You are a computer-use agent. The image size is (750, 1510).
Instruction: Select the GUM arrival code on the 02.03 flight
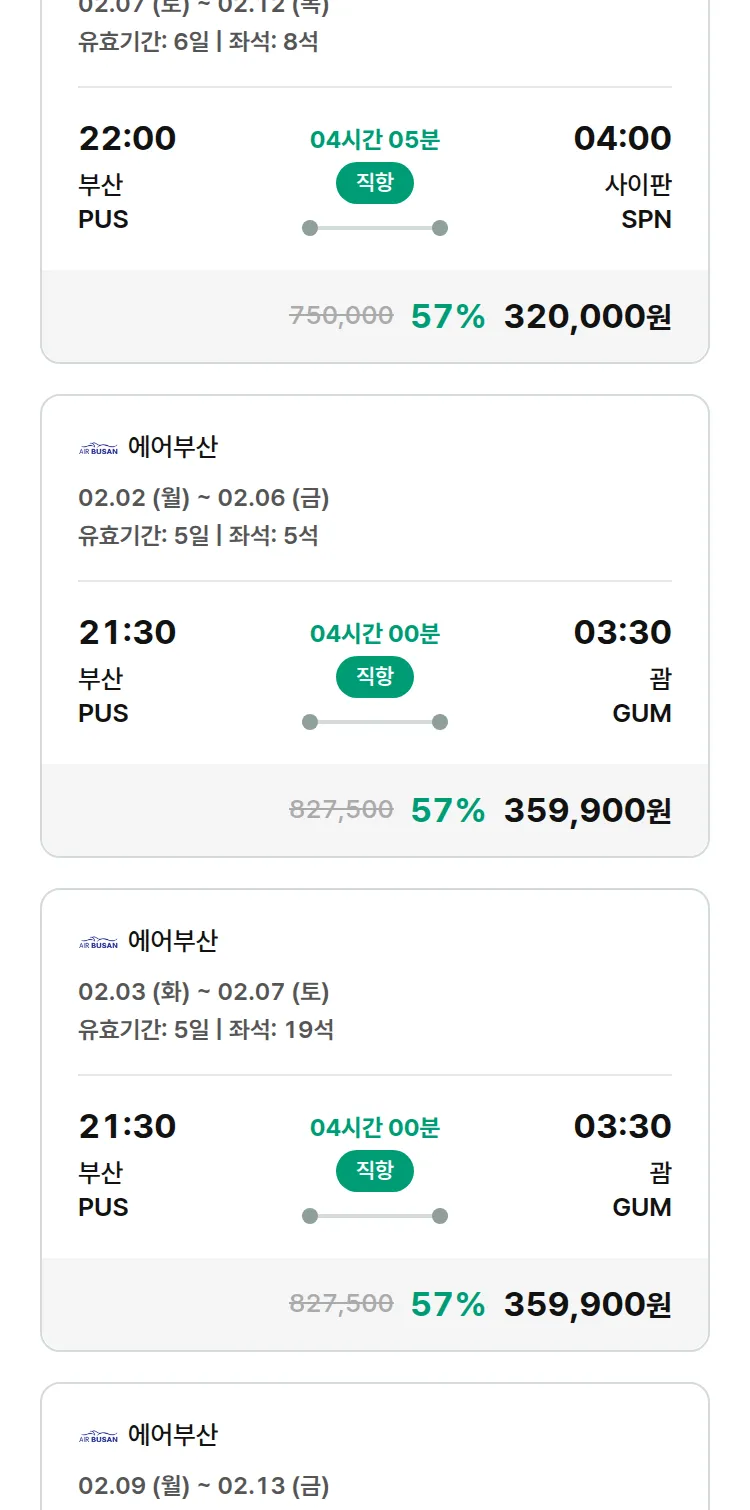[641, 1208]
